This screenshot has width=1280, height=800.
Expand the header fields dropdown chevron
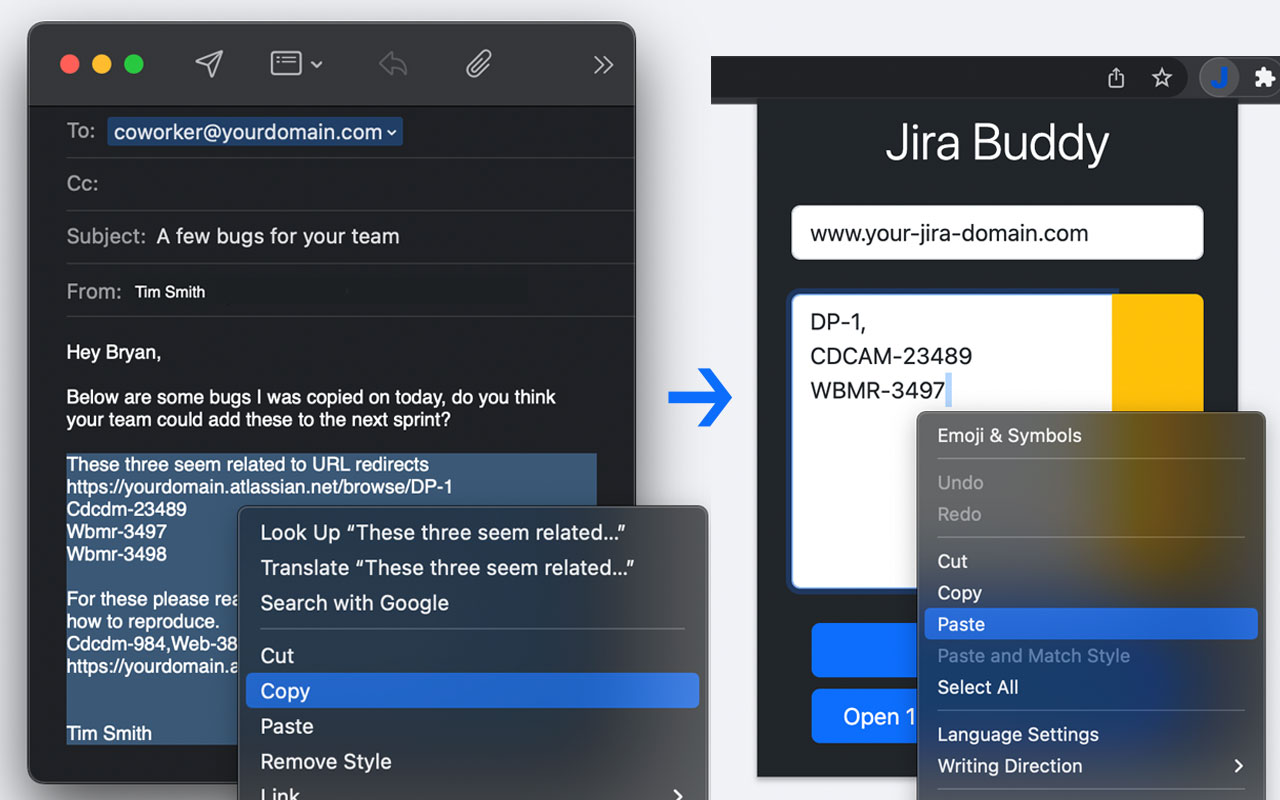coord(317,65)
